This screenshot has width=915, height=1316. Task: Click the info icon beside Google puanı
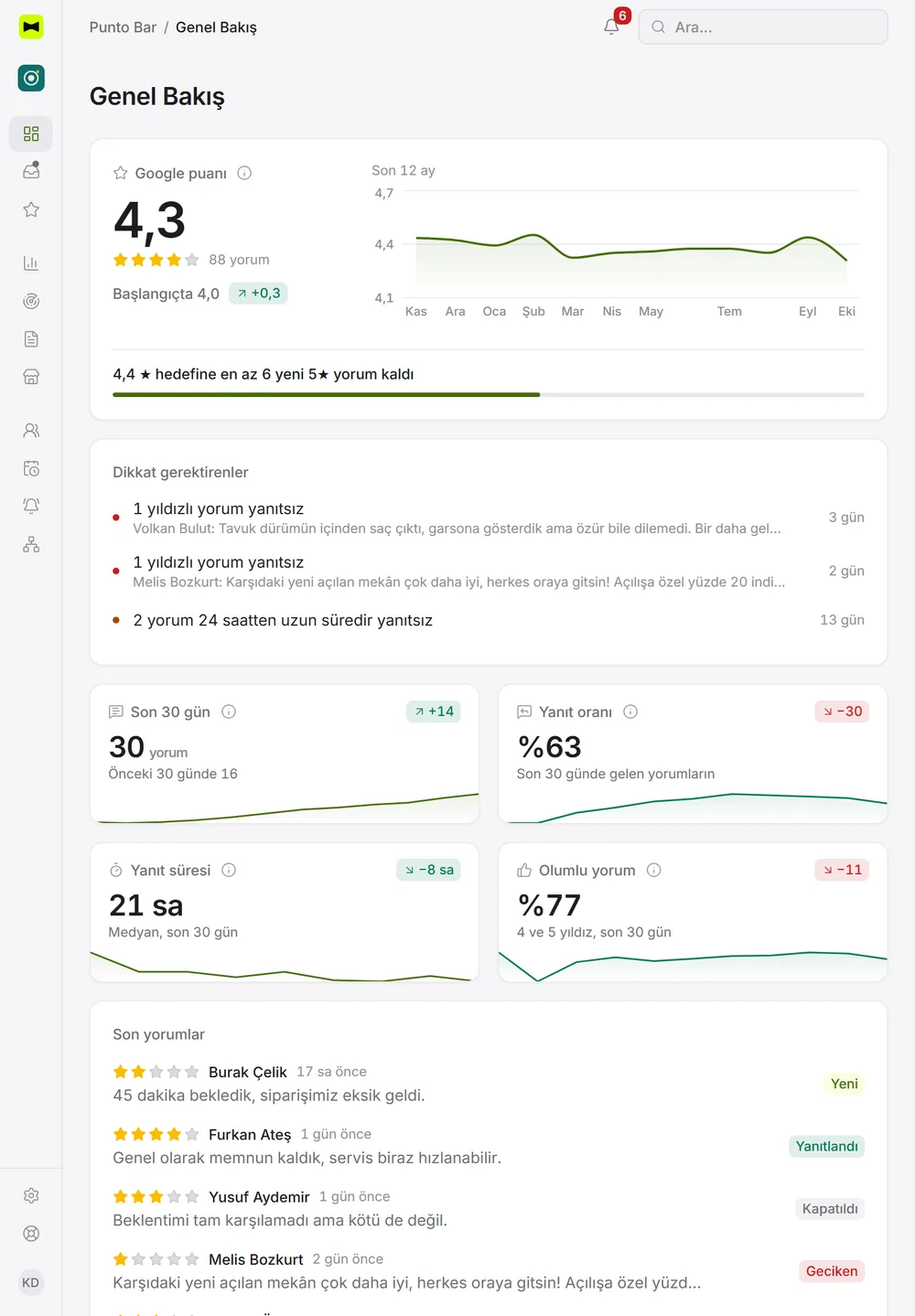pyautogui.click(x=244, y=173)
